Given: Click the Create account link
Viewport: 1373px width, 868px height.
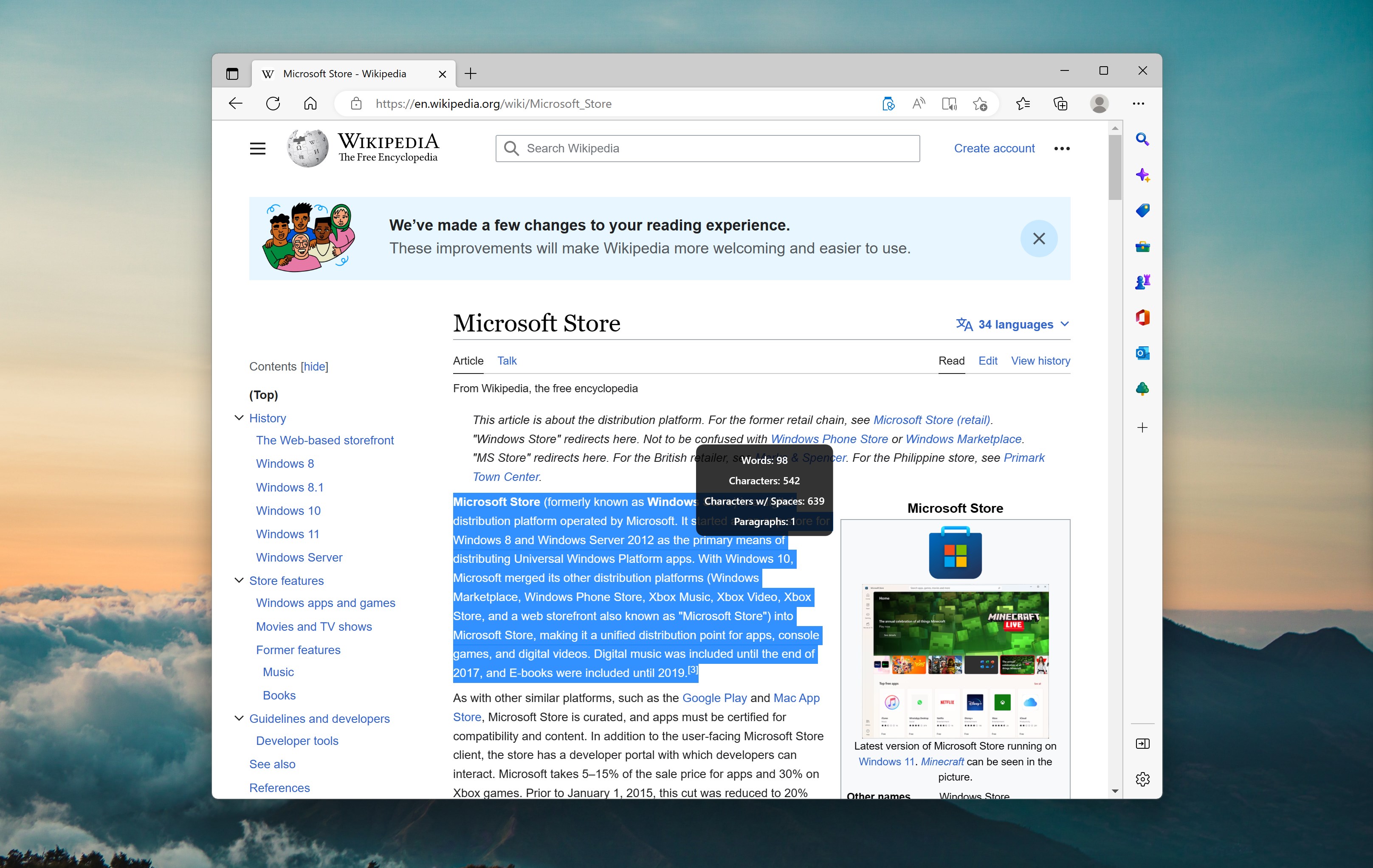Looking at the screenshot, I should coord(994,149).
